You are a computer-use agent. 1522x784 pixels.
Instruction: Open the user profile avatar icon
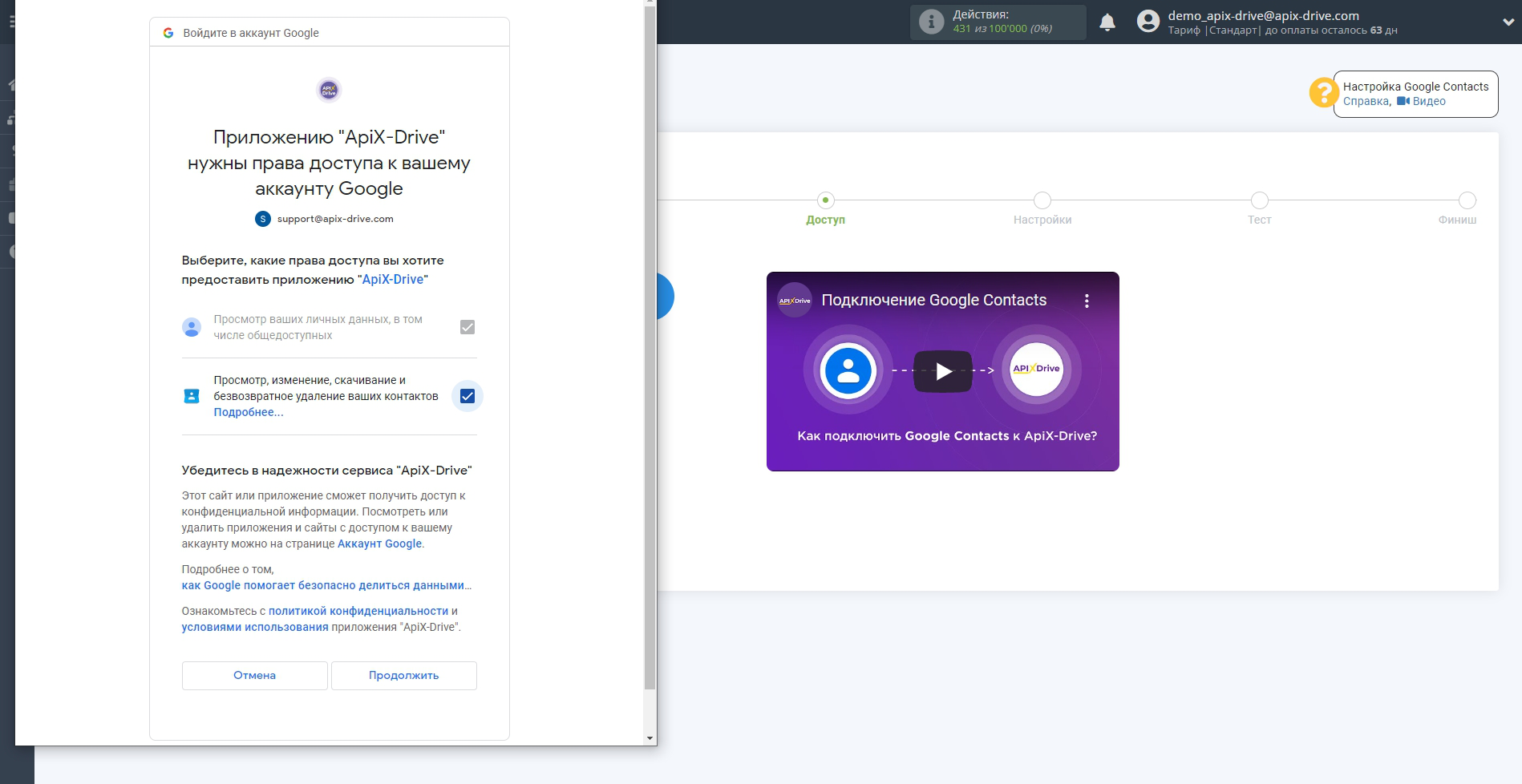tap(1148, 22)
